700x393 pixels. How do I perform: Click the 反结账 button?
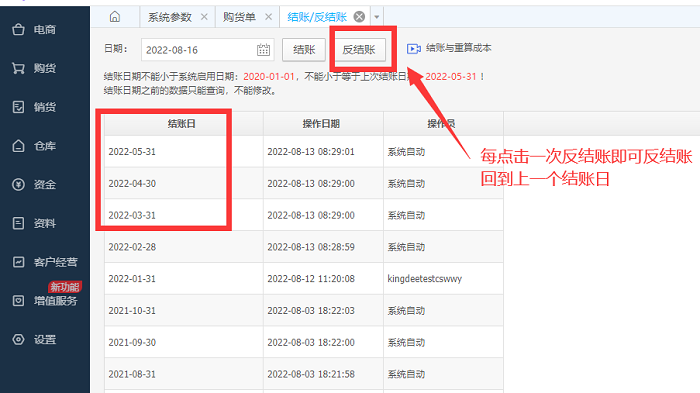click(x=359, y=50)
